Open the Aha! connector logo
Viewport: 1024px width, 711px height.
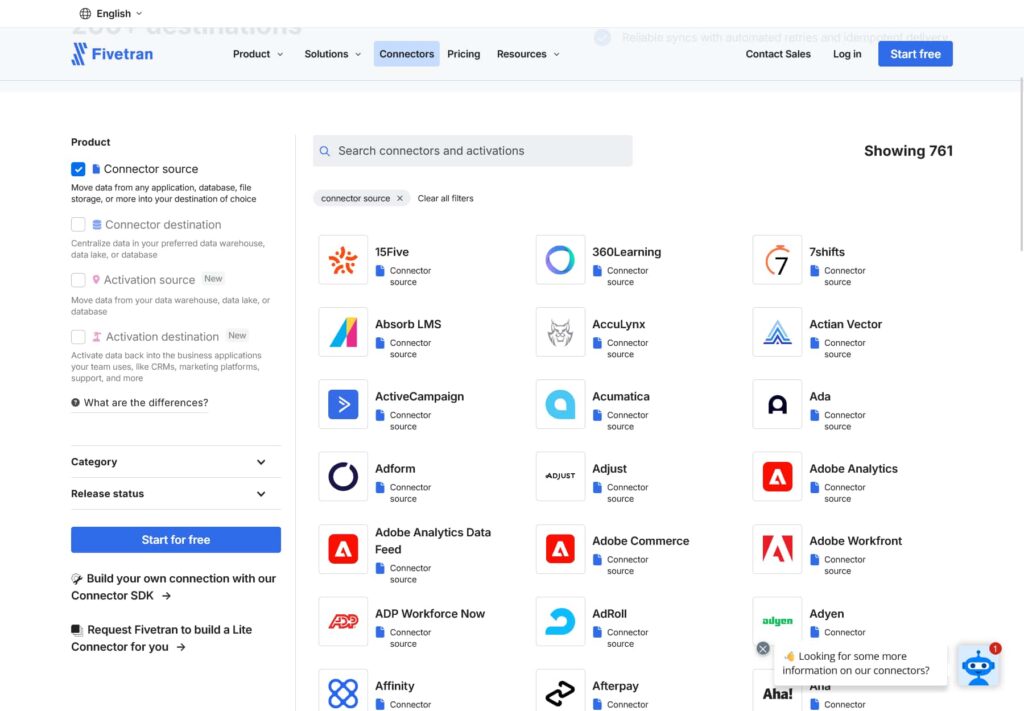(777, 692)
